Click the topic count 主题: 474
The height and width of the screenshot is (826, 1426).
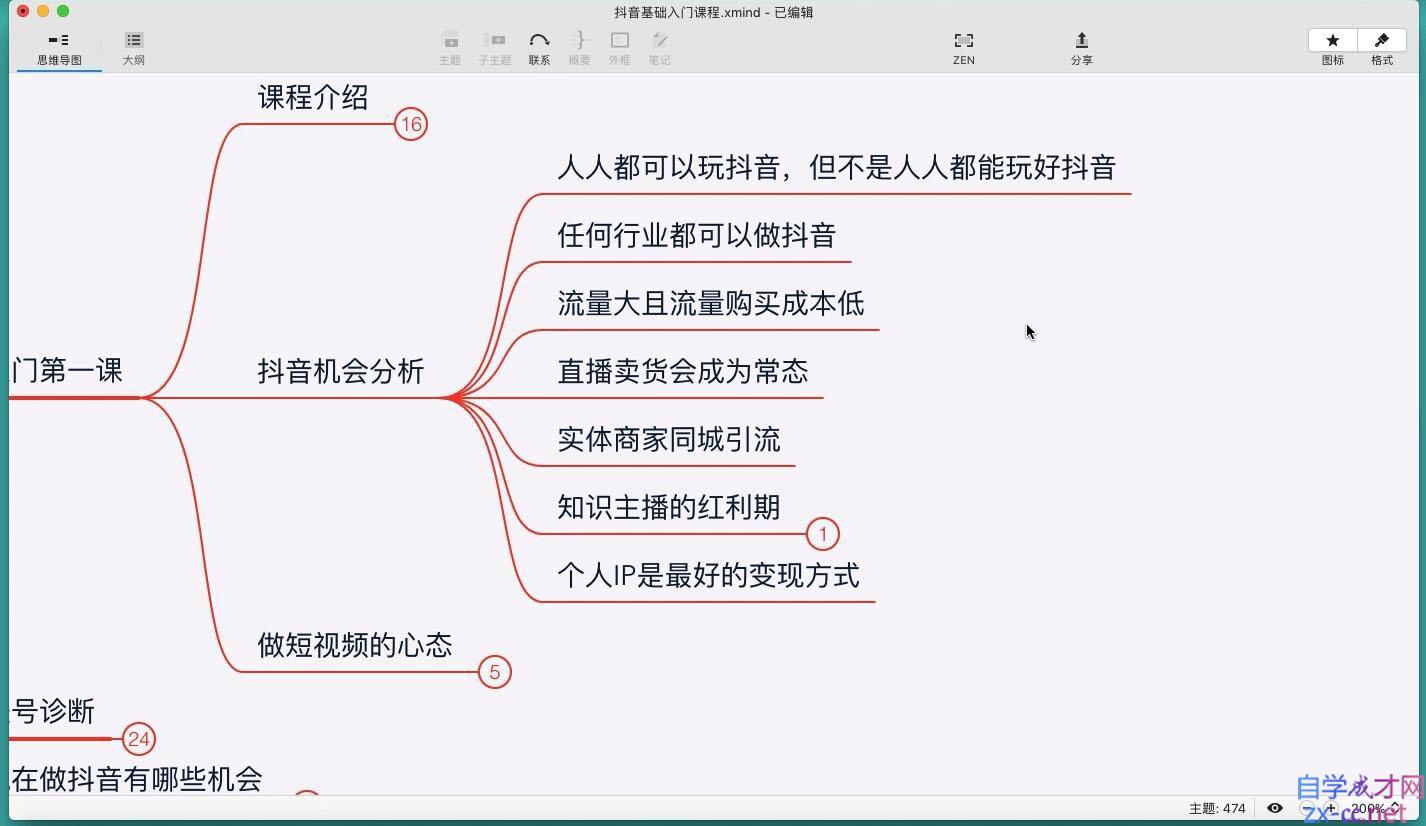pos(1217,808)
